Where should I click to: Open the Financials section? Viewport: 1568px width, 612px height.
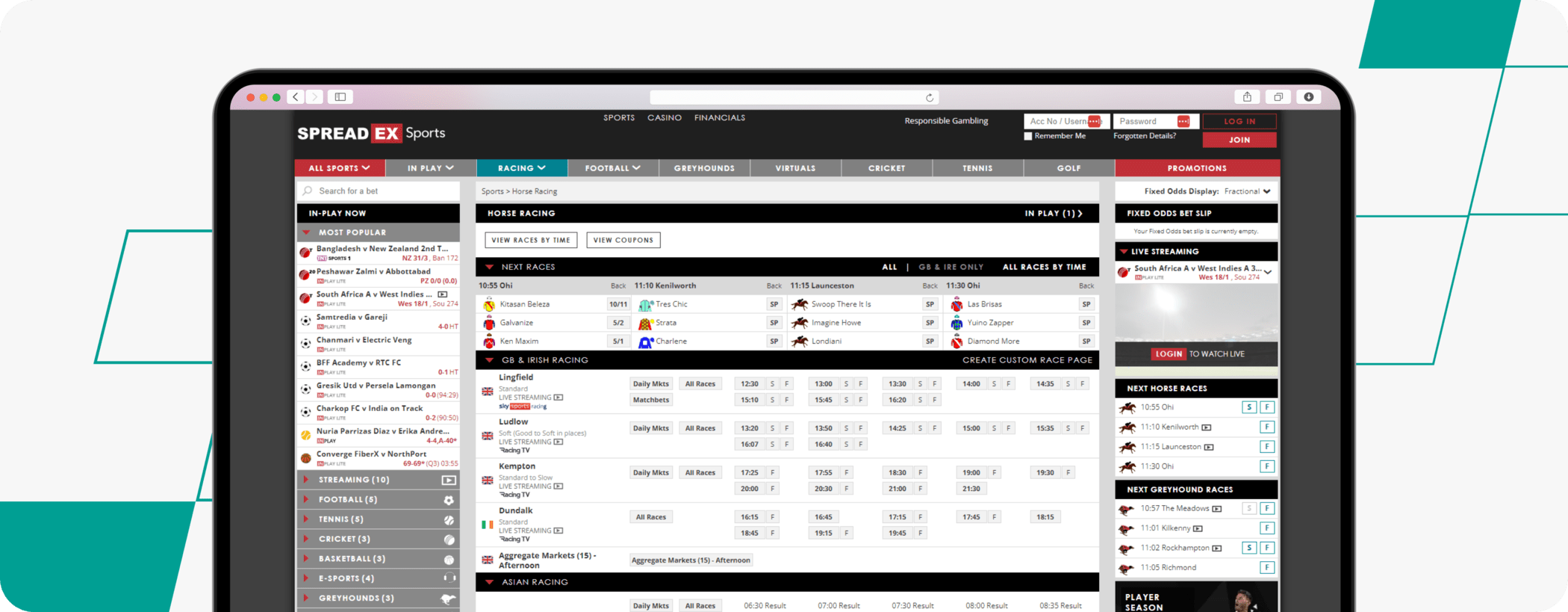coord(720,118)
